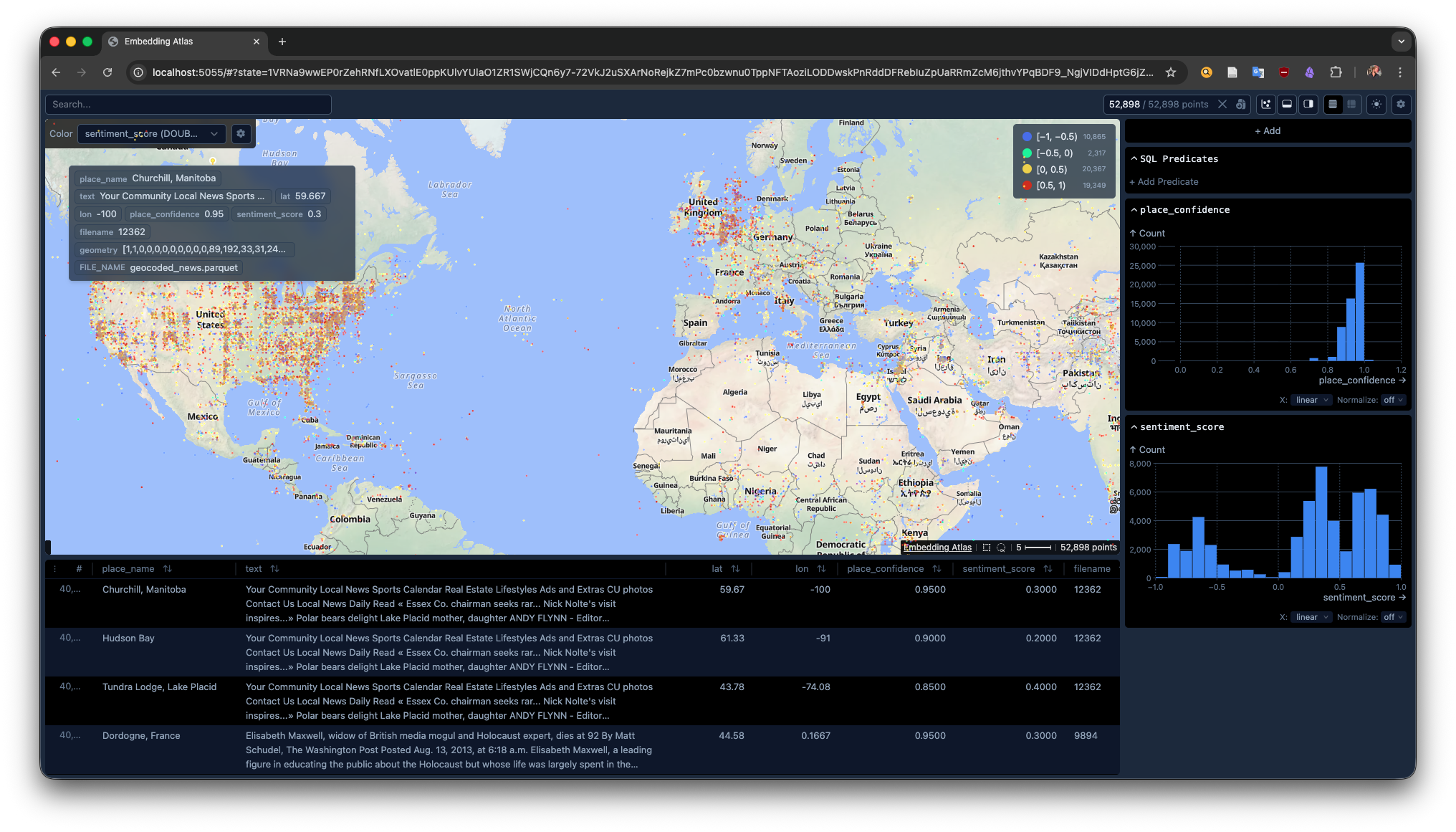Click the export selection download icon
Viewport: 1456px width, 832px height.
tap(1241, 105)
